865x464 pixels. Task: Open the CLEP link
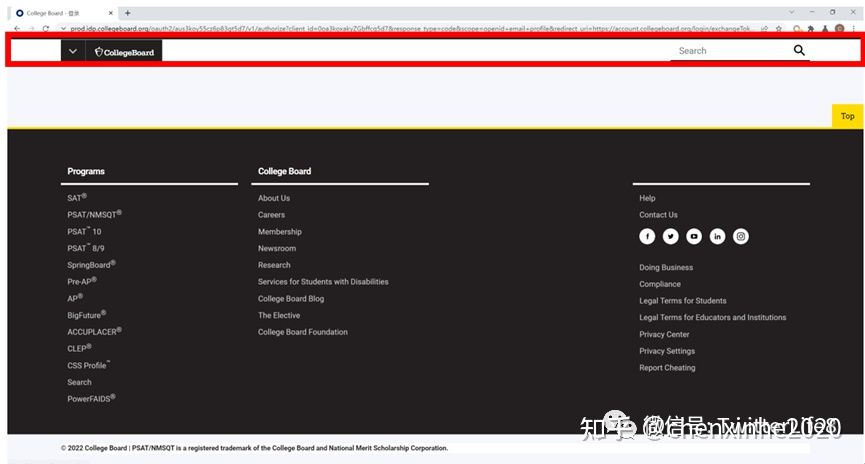pos(79,348)
